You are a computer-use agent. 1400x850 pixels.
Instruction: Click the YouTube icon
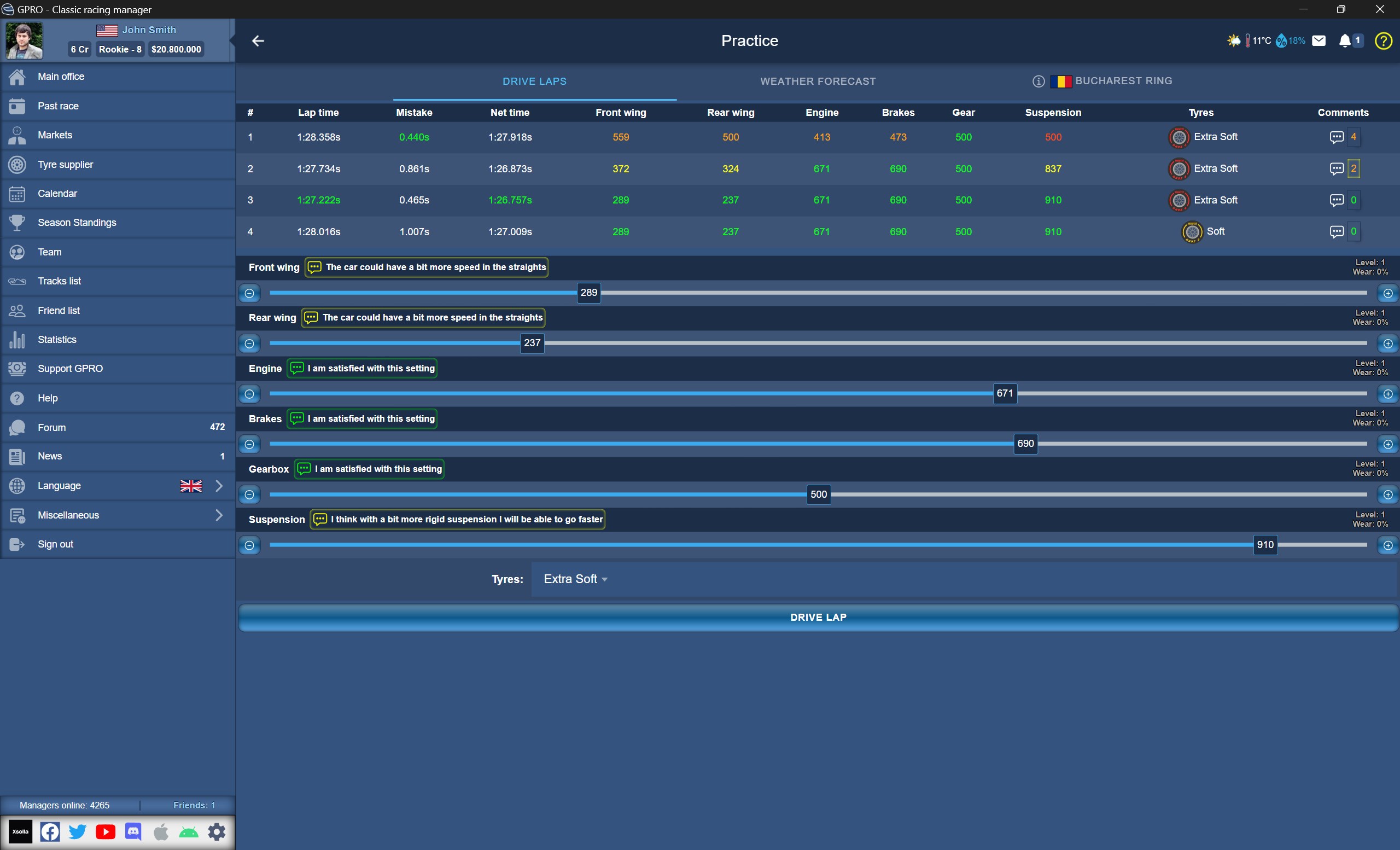(106, 832)
